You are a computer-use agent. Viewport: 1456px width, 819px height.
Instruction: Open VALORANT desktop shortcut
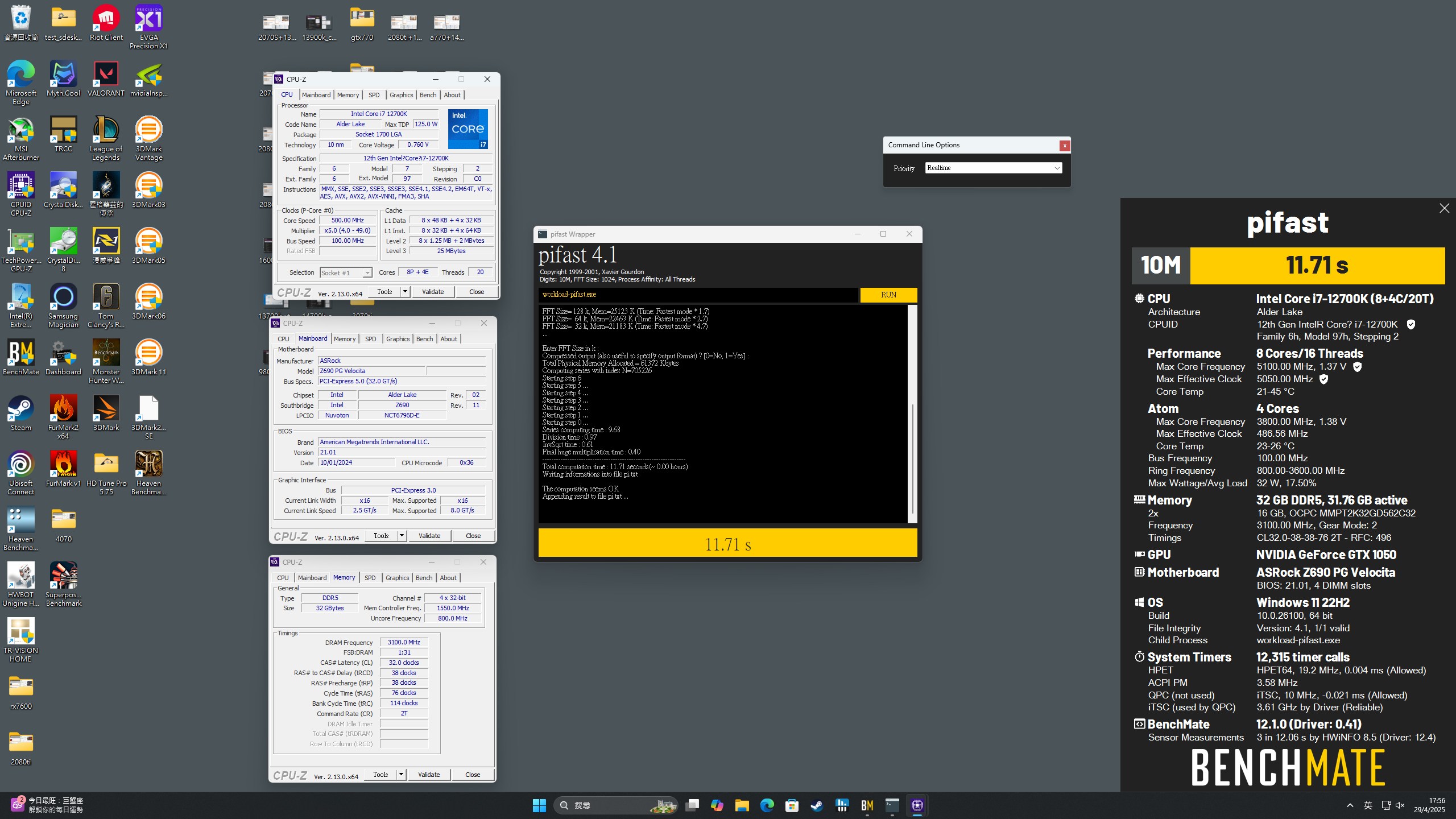click(x=106, y=78)
